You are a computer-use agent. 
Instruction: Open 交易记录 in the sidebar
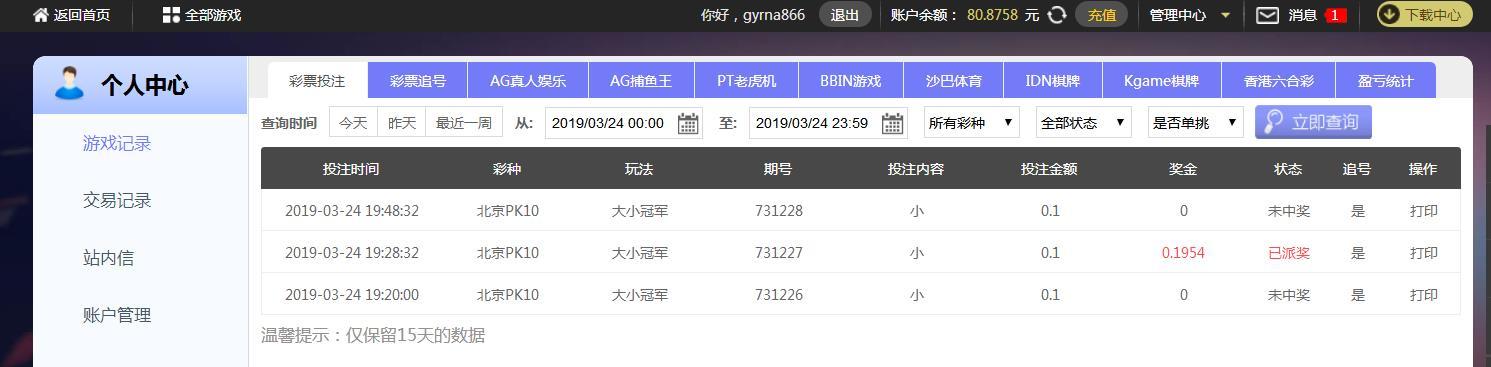[117, 201]
